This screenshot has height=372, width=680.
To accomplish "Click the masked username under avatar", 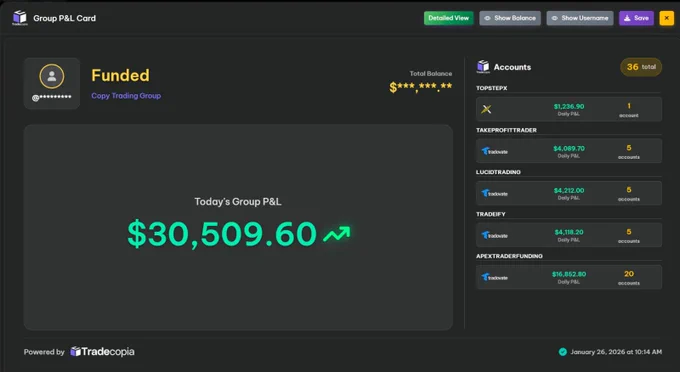I will [x=52, y=98].
